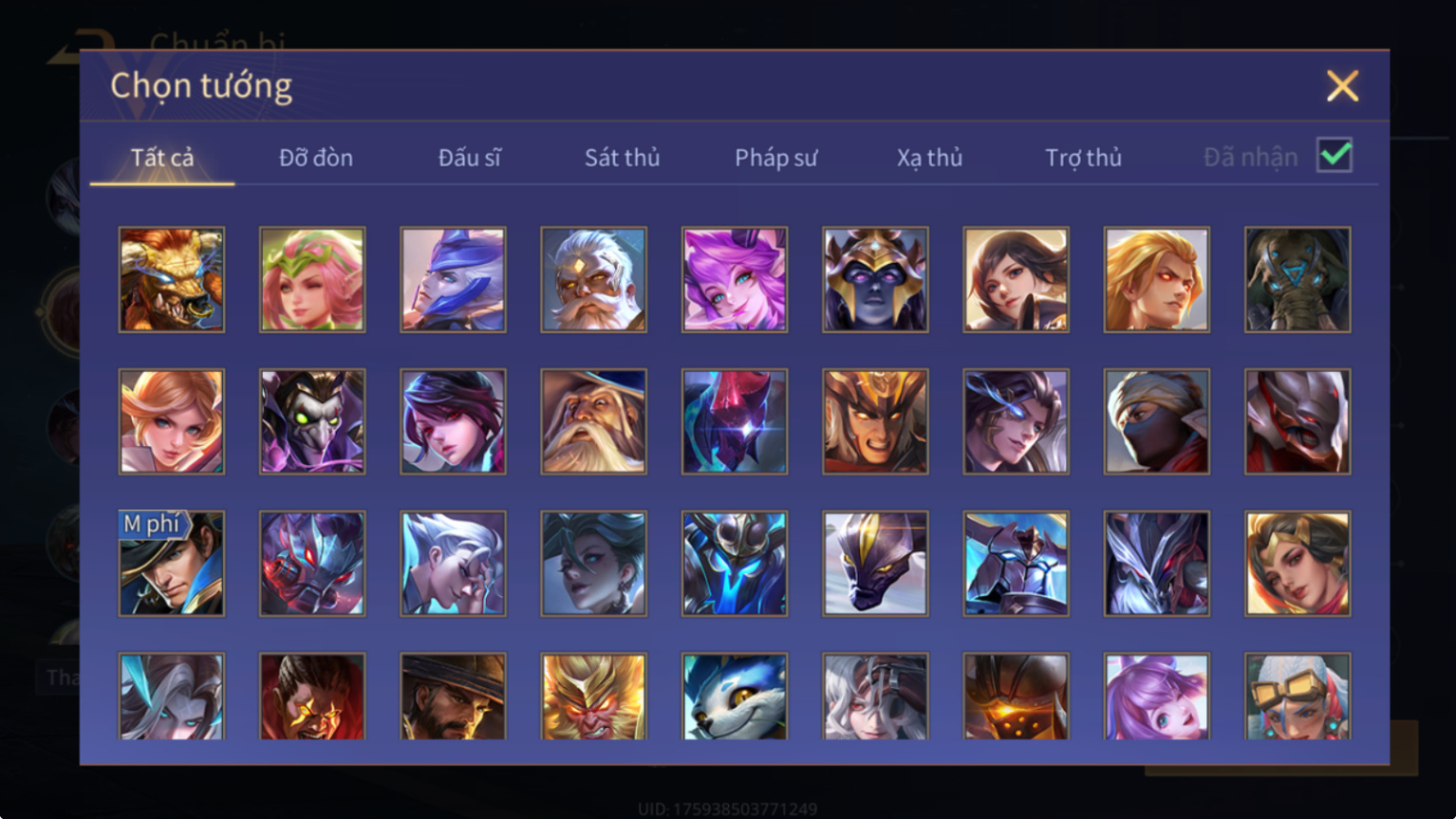Viewport: 1456px width, 819px height.
Task: Select the green-eyed purple hooded hero
Action: pyautogui.click(x=312, y=421)
